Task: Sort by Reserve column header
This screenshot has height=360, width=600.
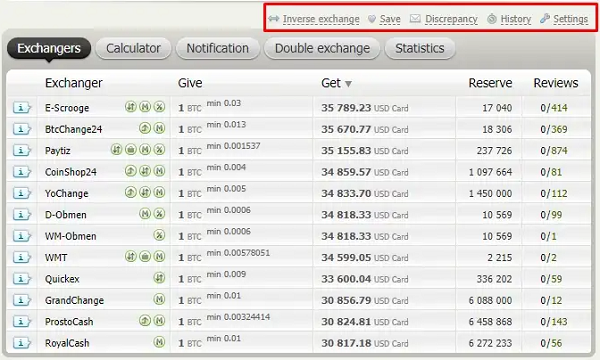Action: click(490, 83)
